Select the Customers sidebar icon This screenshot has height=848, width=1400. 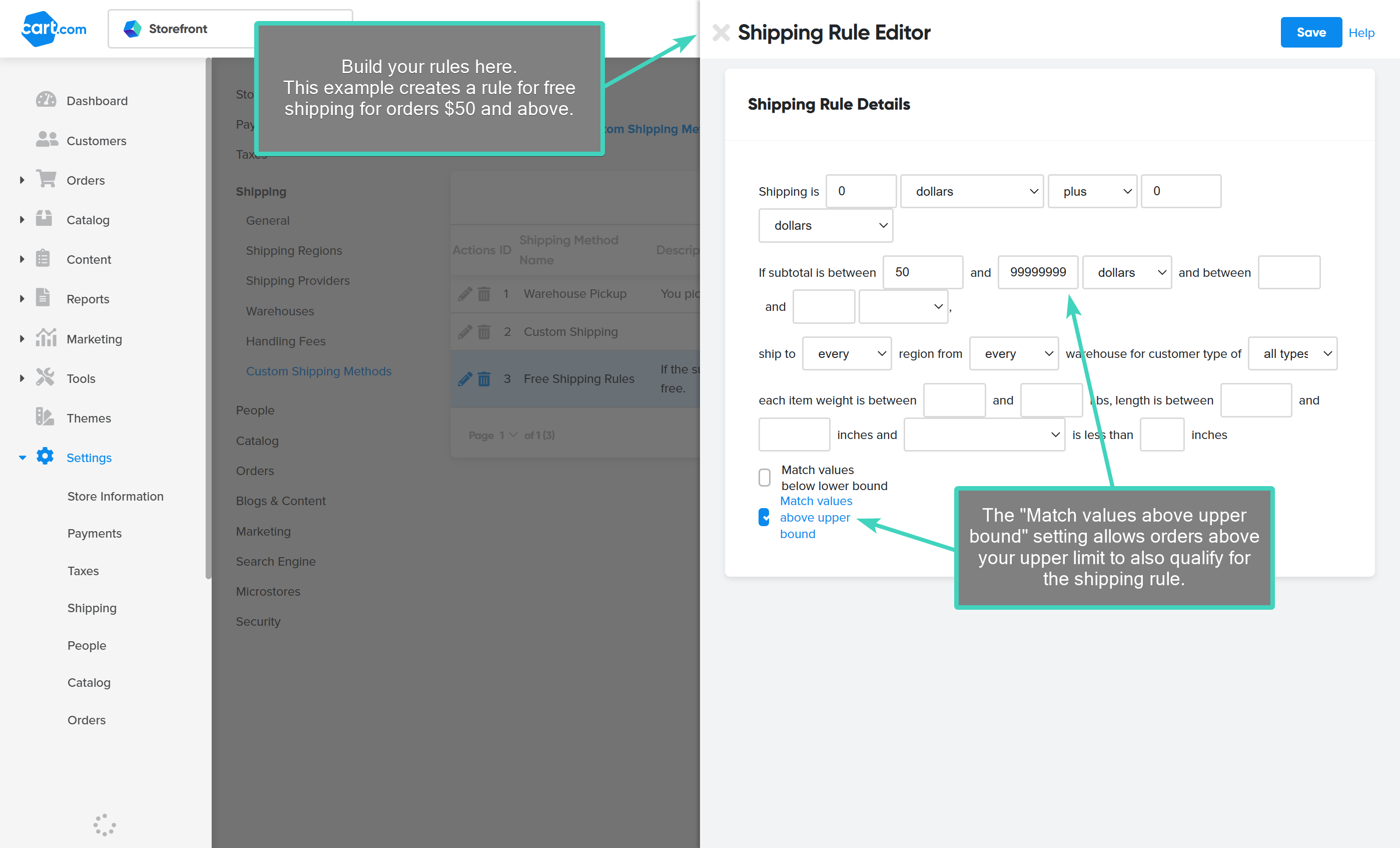[x=46, y=140]
